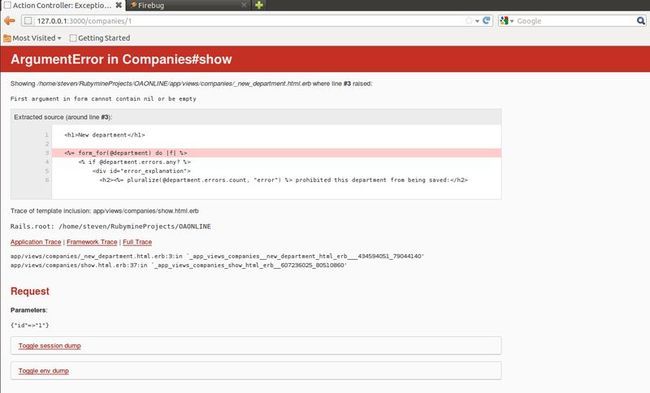Click the pluralize(@department.errors.count) source line
The height and width of the screenshot is (393, 650).
tap(284, 180)
